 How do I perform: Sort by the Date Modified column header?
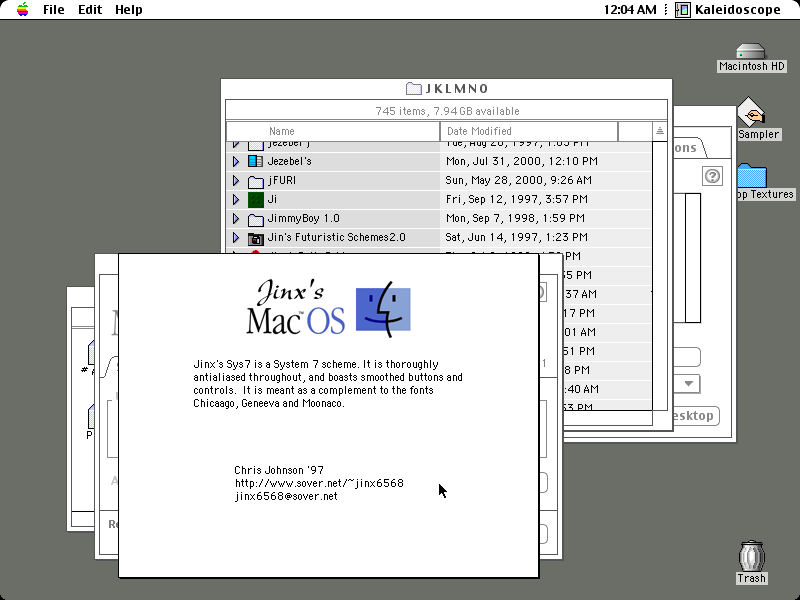click(529, 131)
